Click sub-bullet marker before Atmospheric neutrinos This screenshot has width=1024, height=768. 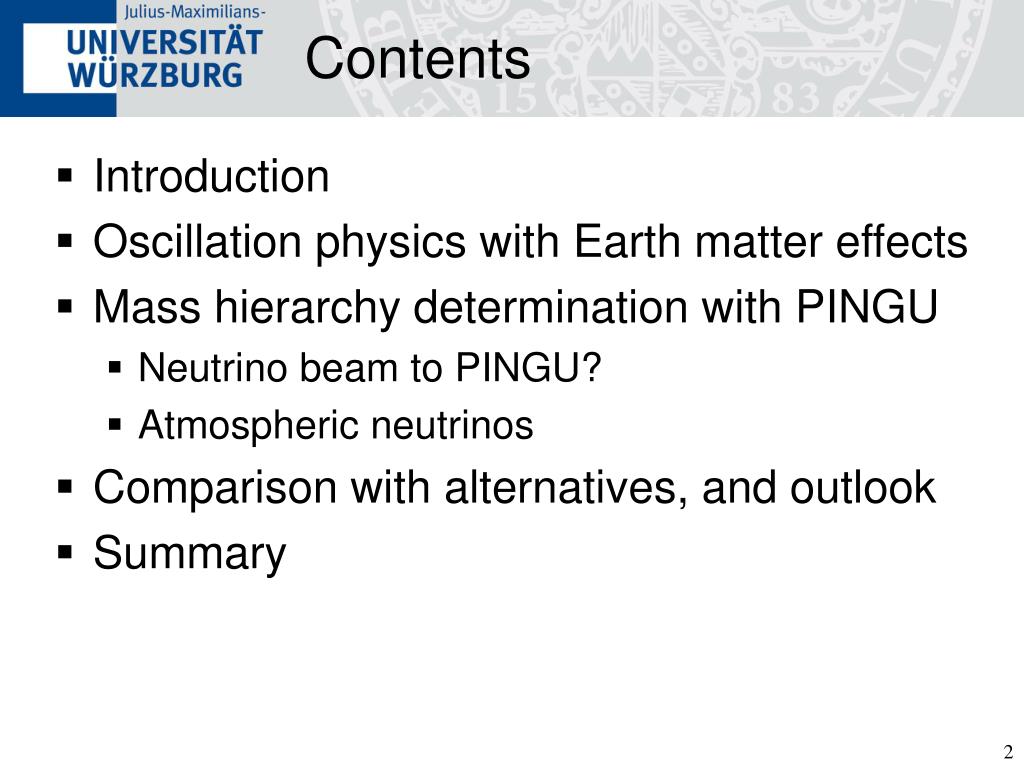tap(115, 426)
